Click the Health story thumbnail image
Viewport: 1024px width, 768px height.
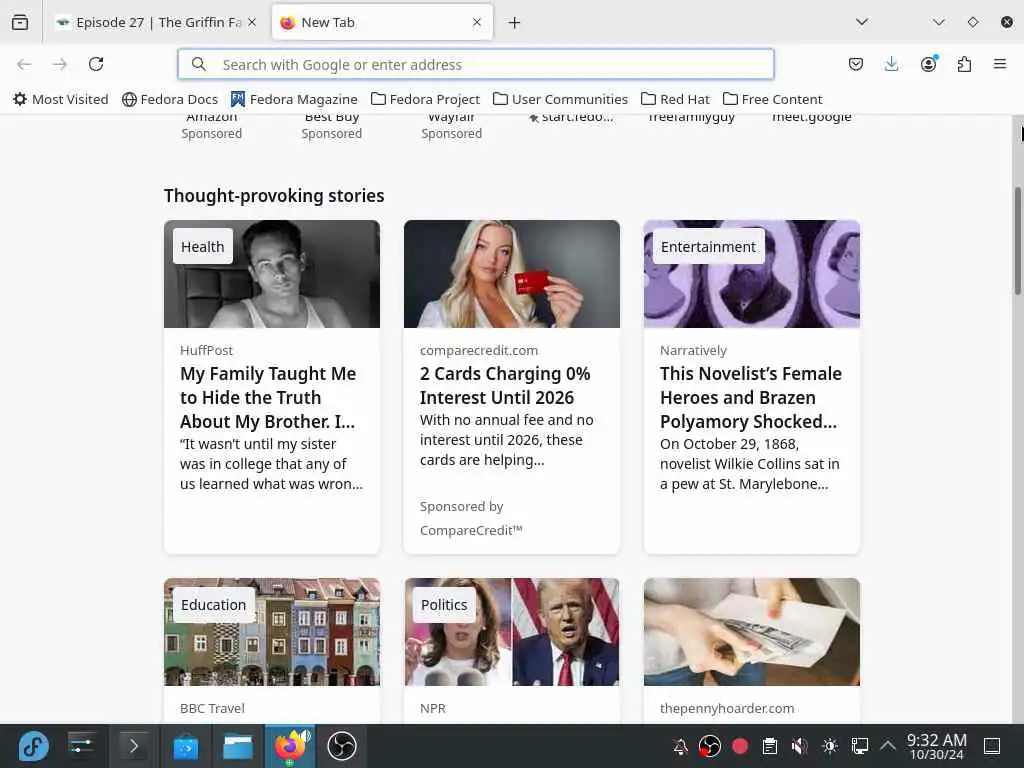click(272, 274)
